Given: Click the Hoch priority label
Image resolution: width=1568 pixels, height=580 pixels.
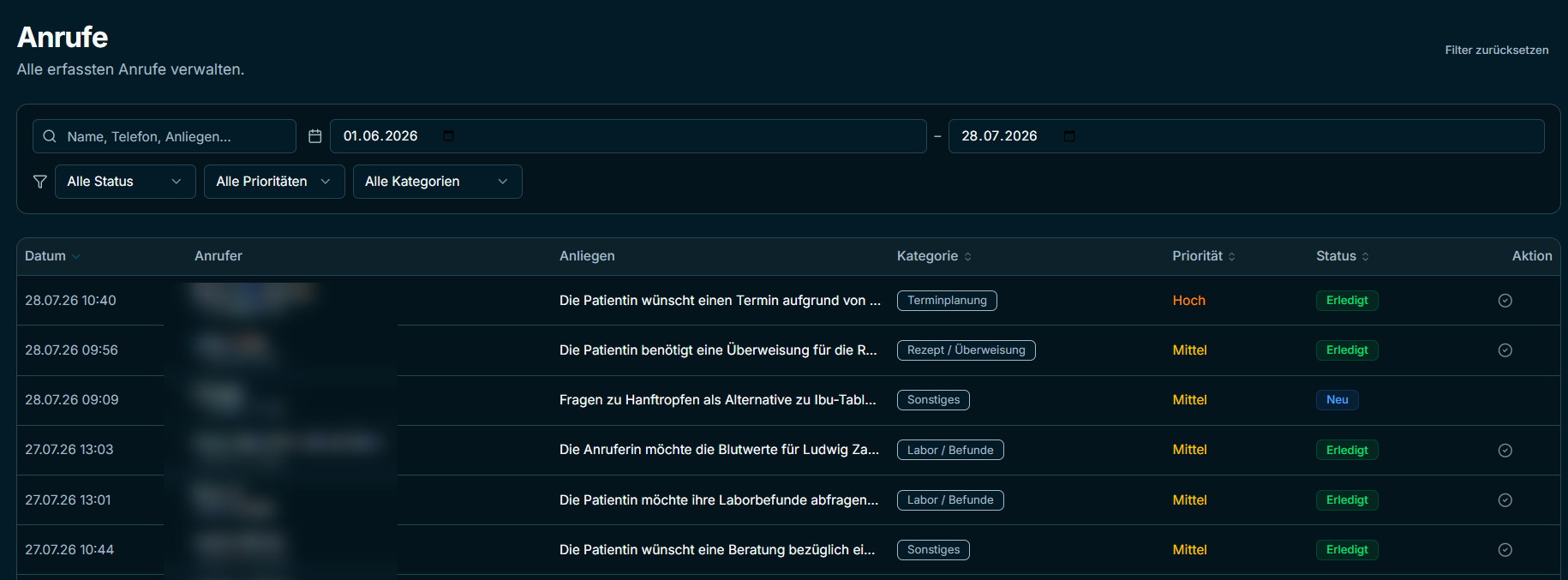Looking at the screenshot, I should pos(1188,301).
